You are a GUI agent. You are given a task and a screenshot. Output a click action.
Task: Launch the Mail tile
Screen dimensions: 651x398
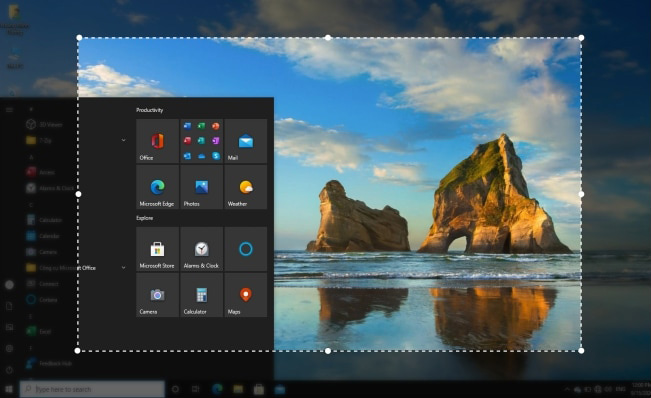(246, 141)
